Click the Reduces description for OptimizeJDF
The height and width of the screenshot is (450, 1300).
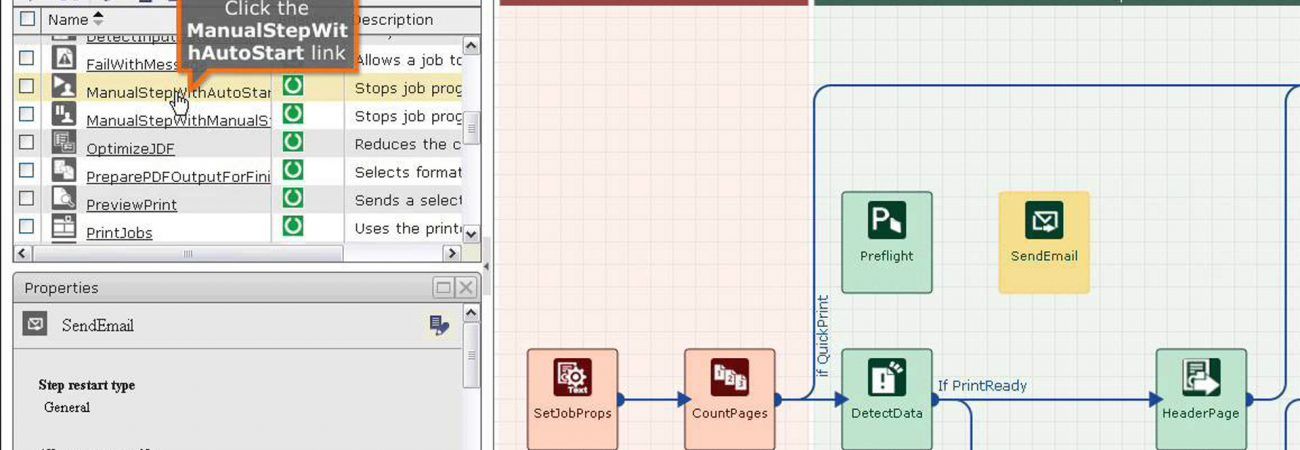408,144
